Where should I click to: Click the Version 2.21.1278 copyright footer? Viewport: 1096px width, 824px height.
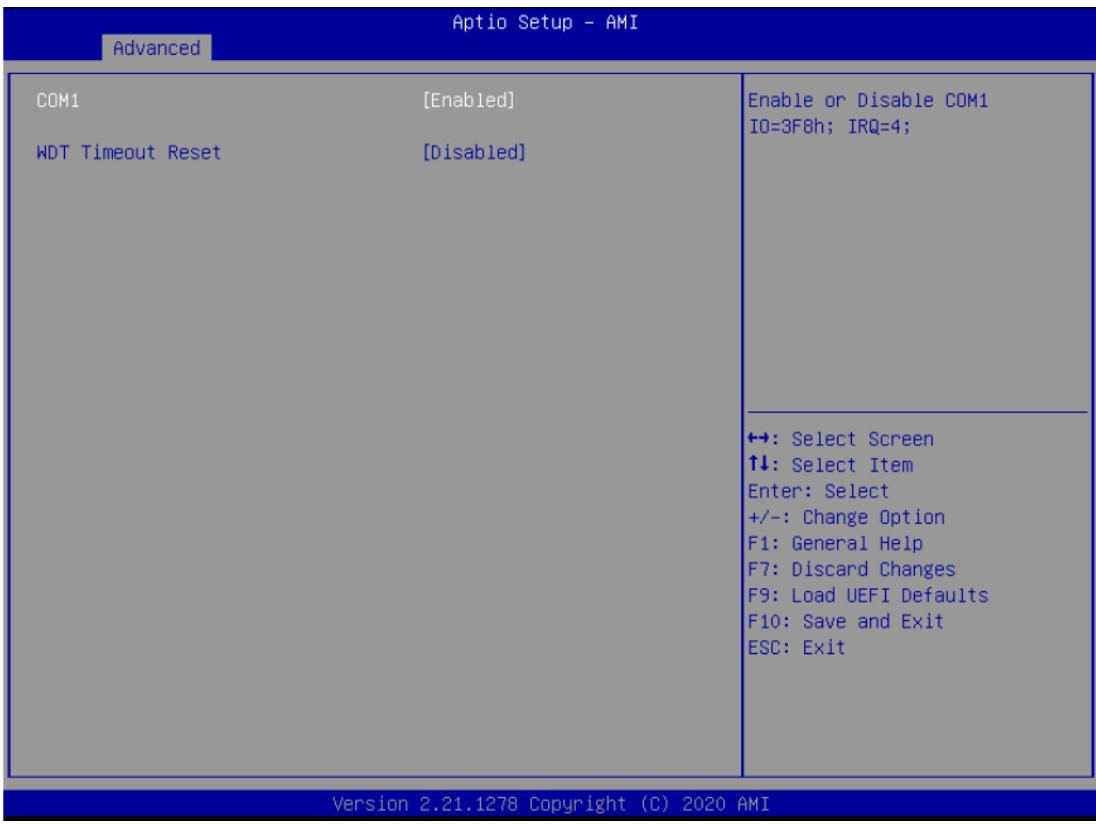pyautogui.click(x=551, y=804)
